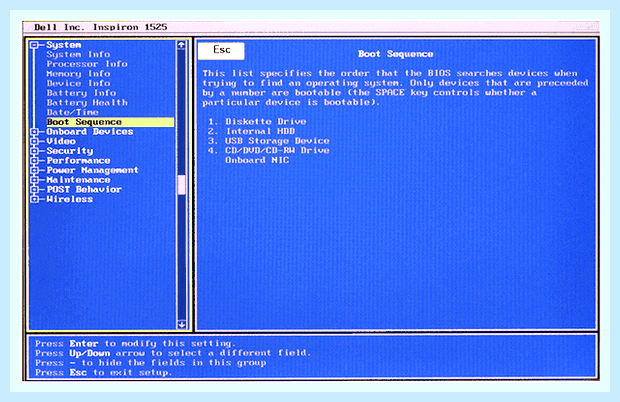Image resolution: width=620 pixels, height=402 pixels.
Task: Click the Dell Inc. Inspiron 1525 title
Action: click(100, 27)
